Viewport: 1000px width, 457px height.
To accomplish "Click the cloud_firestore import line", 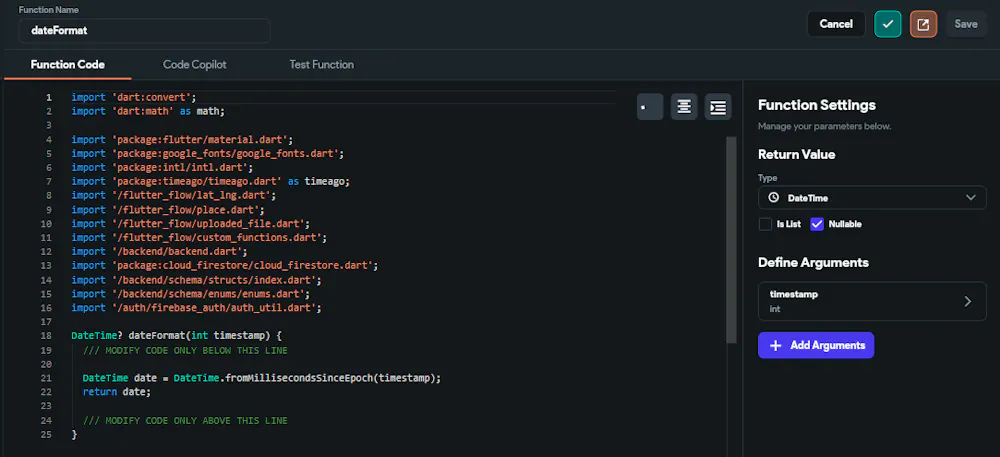I will (x=225, y=266).
